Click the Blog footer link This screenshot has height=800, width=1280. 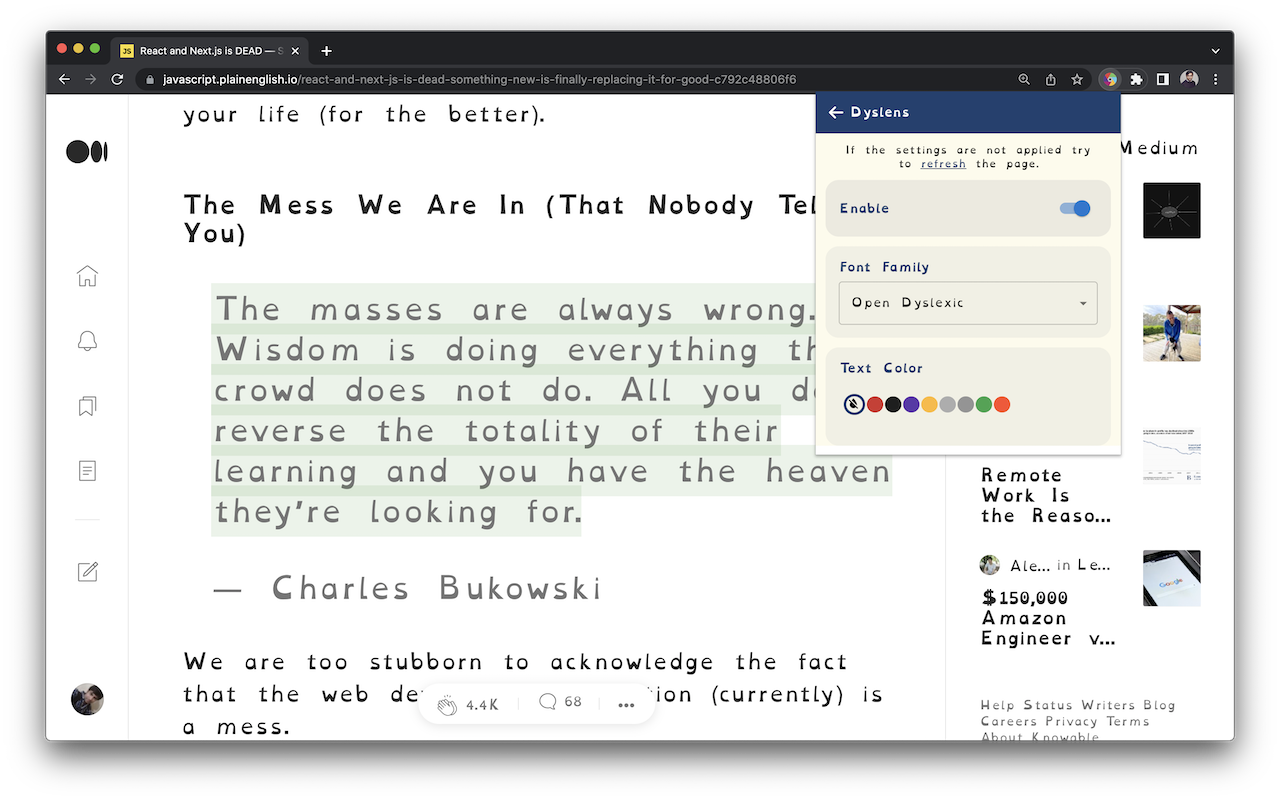pyautogui.click(x=1160, y=705)
